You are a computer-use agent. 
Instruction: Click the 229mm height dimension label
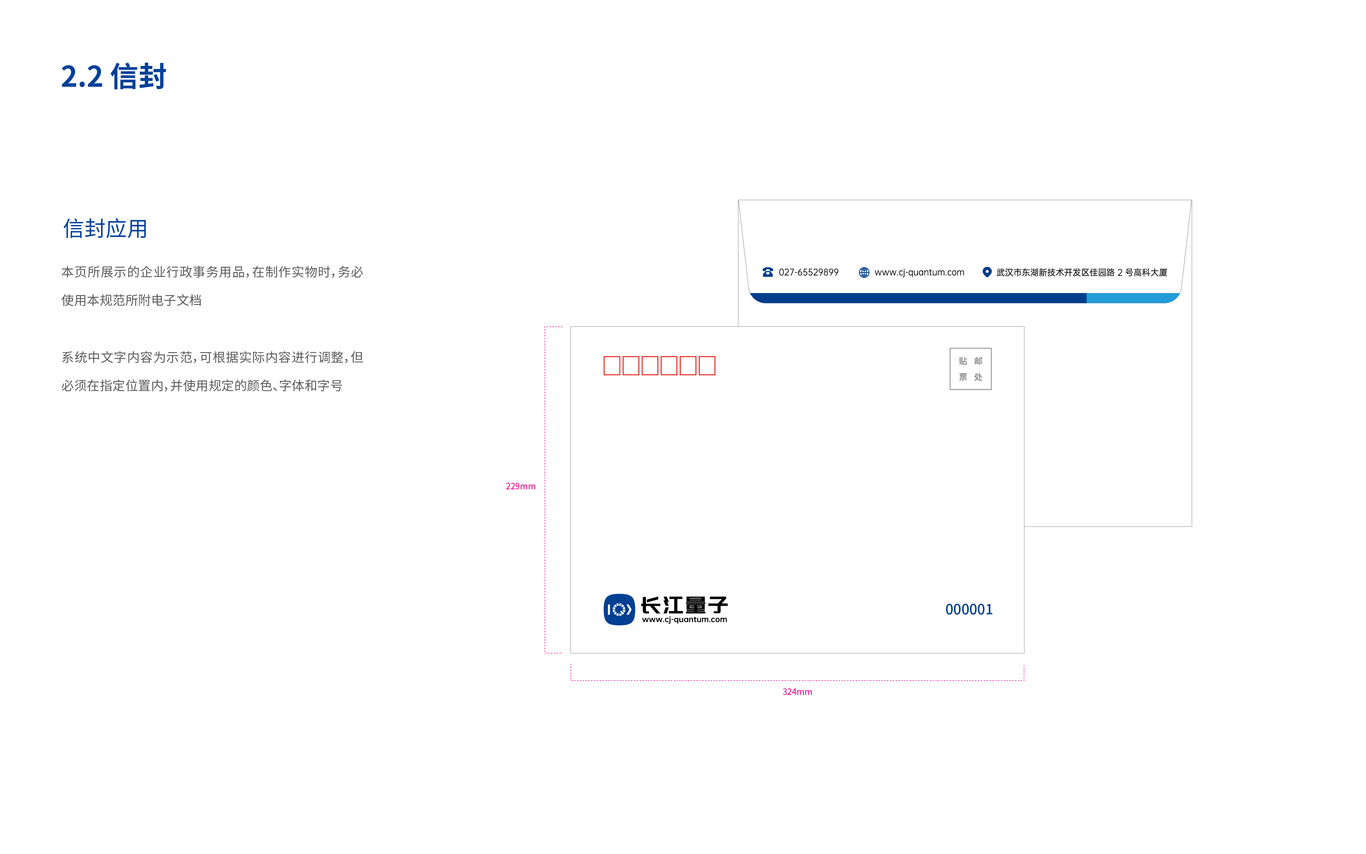[x=521, y=487]
